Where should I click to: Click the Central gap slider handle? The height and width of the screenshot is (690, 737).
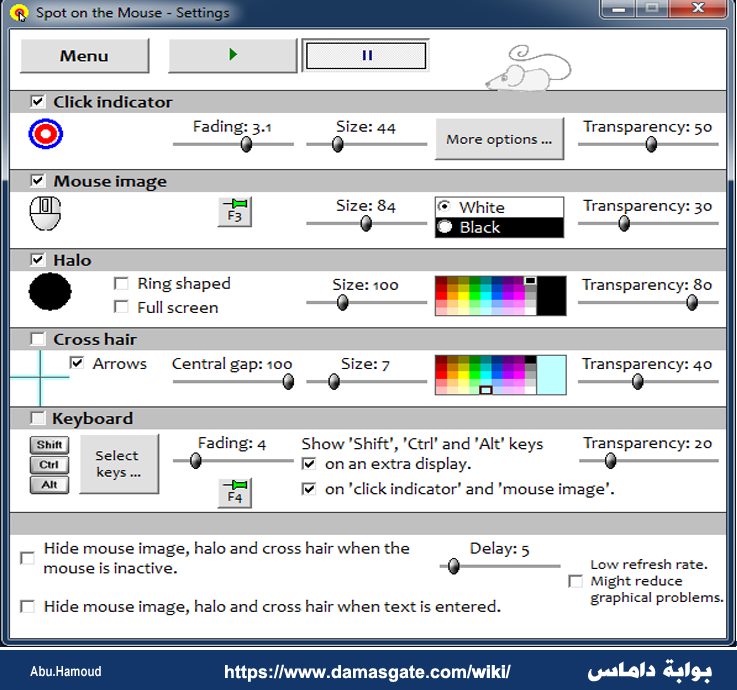tap(288, 381)
